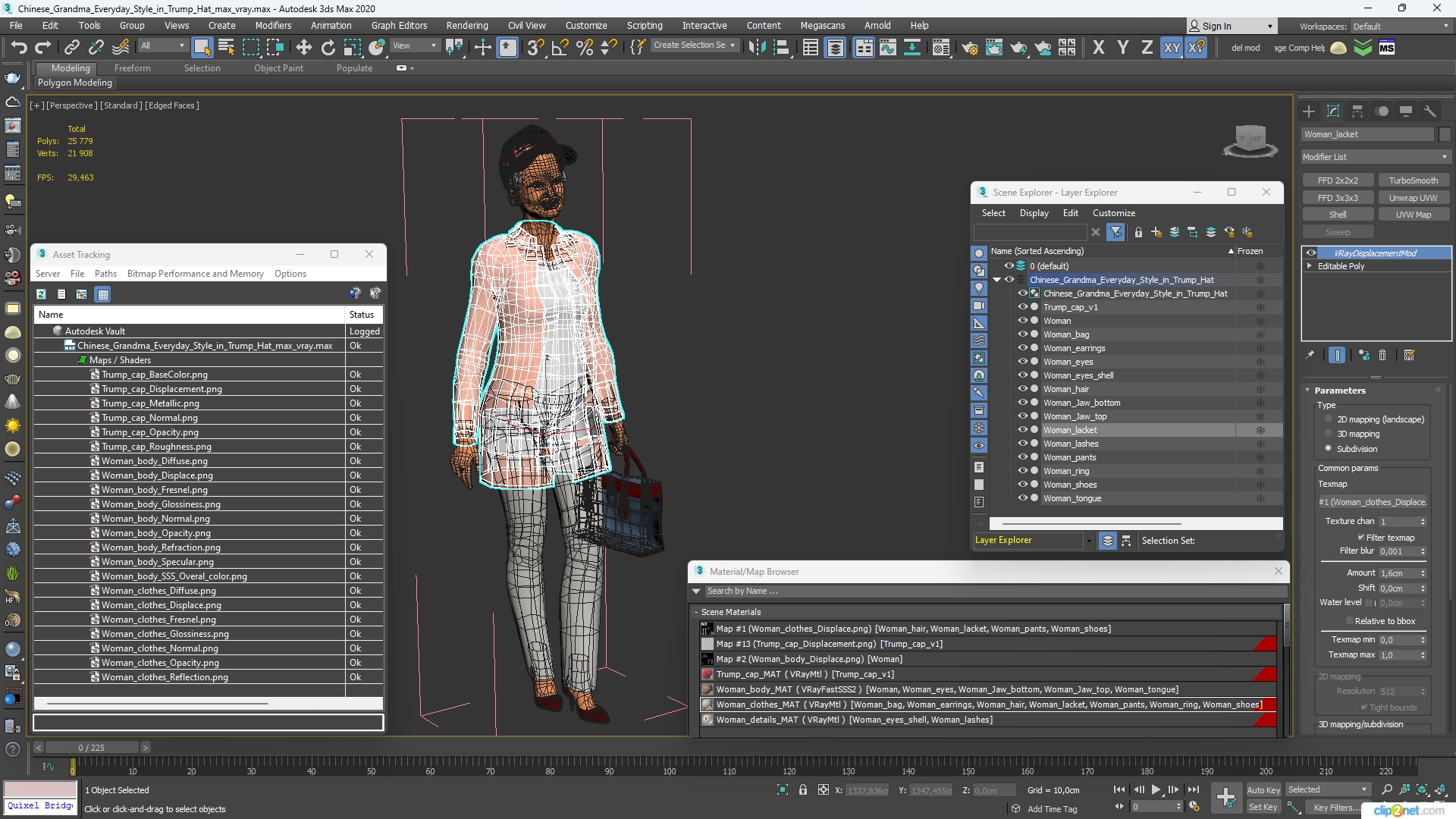Viewport: 1456px width, 819px height.
Task: Click the Amount spinner arrows
Action: coord(1423,573)
